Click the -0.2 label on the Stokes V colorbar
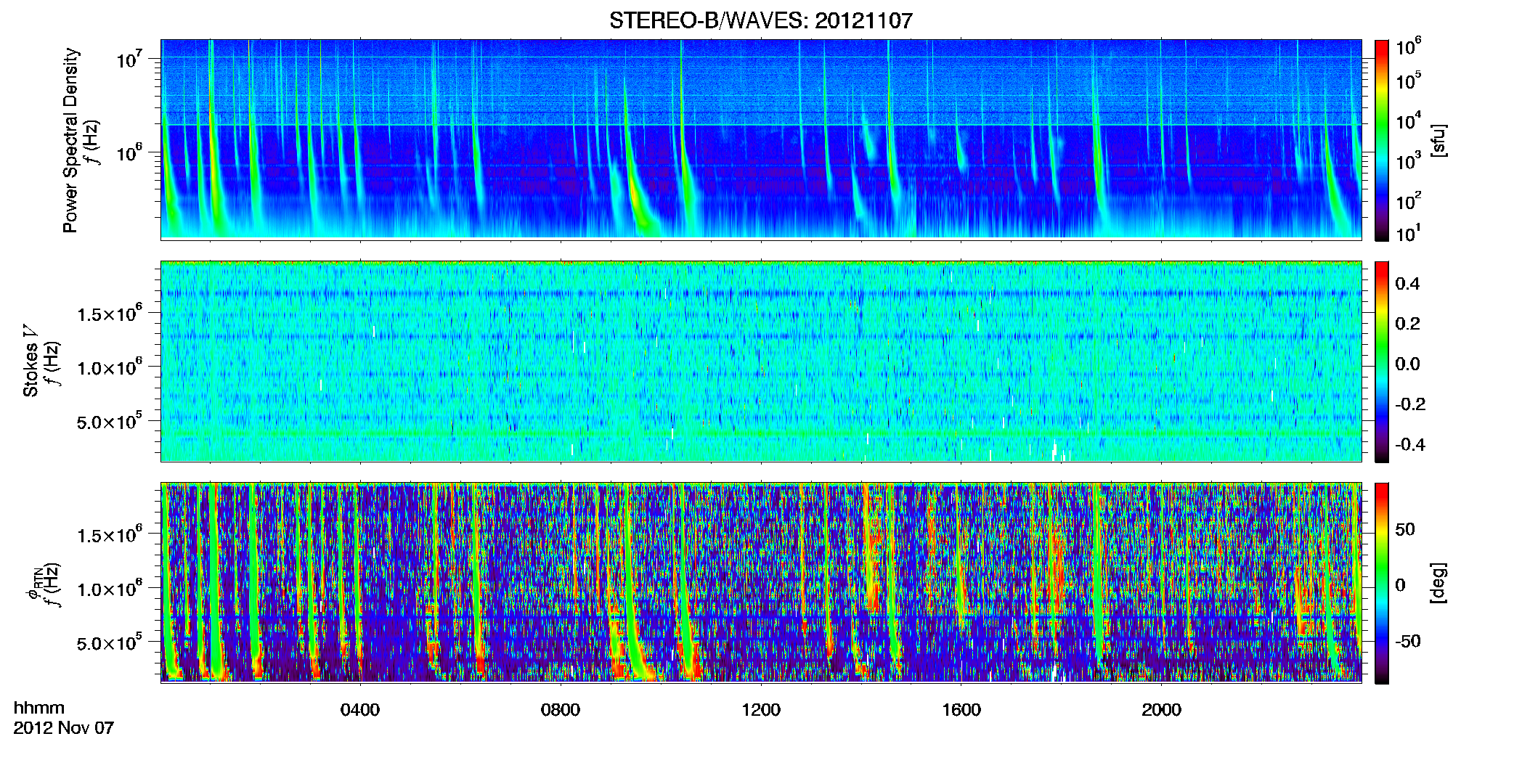Image resolution: width=1522 pixels, height=784 pixels. tap(1410, 404)
